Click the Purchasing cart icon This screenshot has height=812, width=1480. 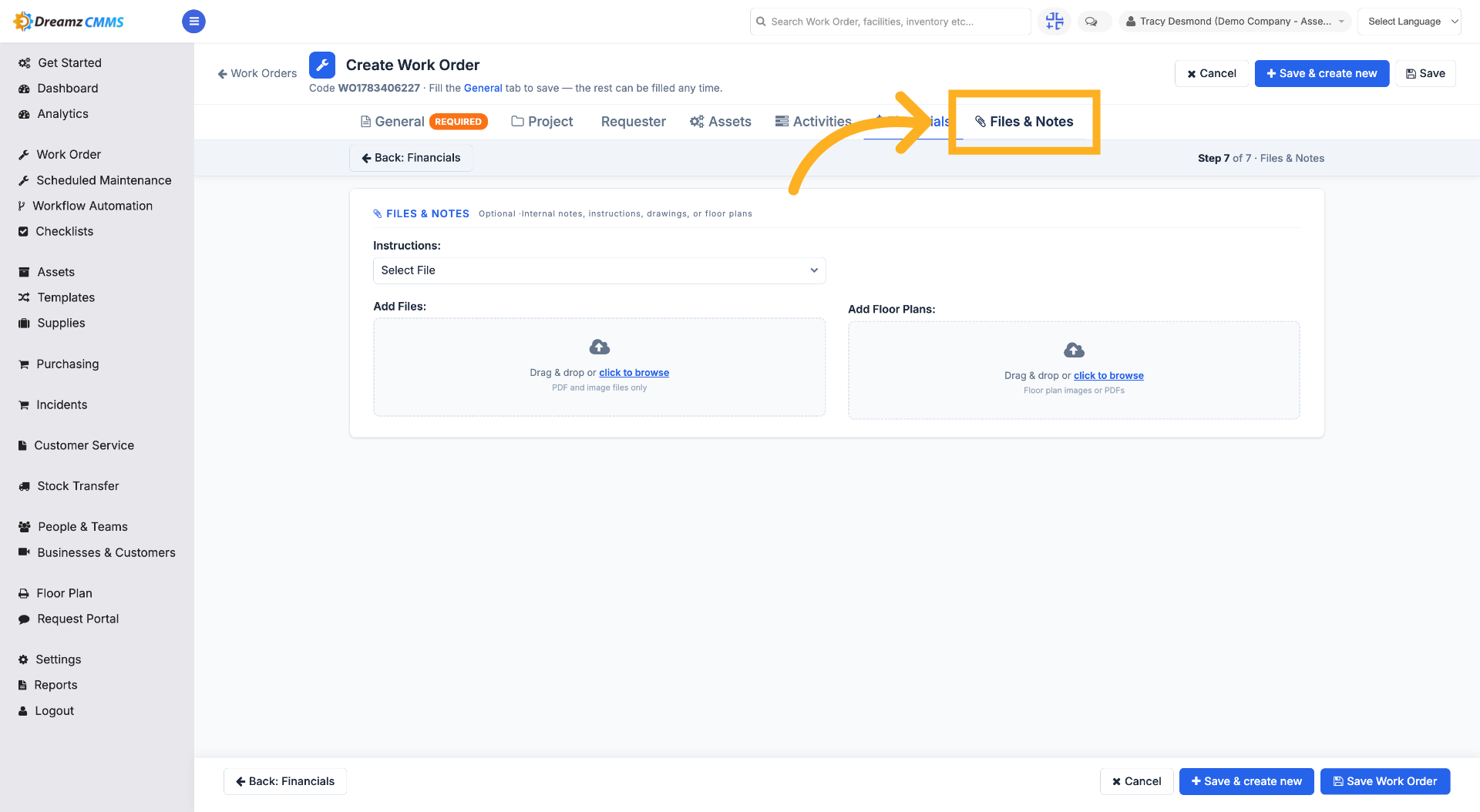(x=24, y=364)
